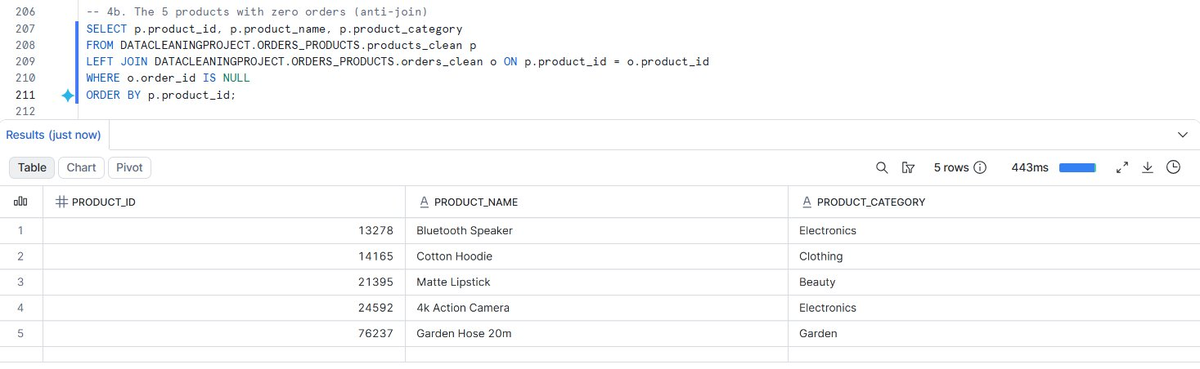Click the AI sparkle icon beside line 211

68,96
